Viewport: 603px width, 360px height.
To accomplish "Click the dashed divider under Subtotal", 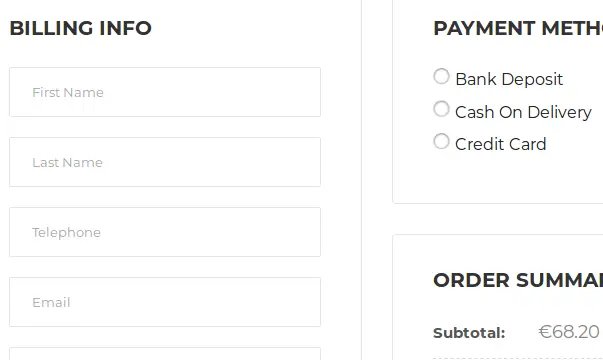I will [x=518, y=358].
